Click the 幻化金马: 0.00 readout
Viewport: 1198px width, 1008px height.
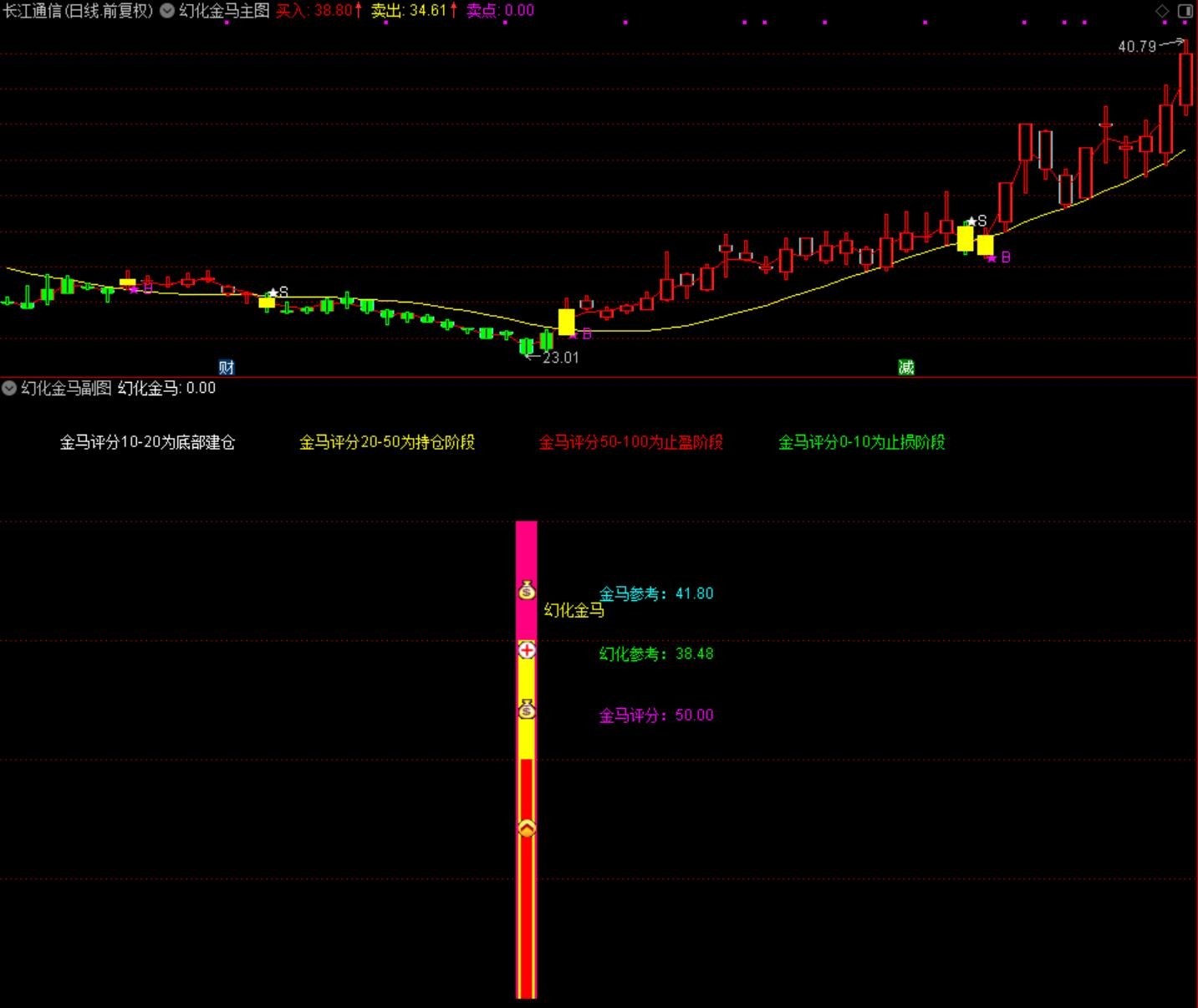tap(166, 388)
